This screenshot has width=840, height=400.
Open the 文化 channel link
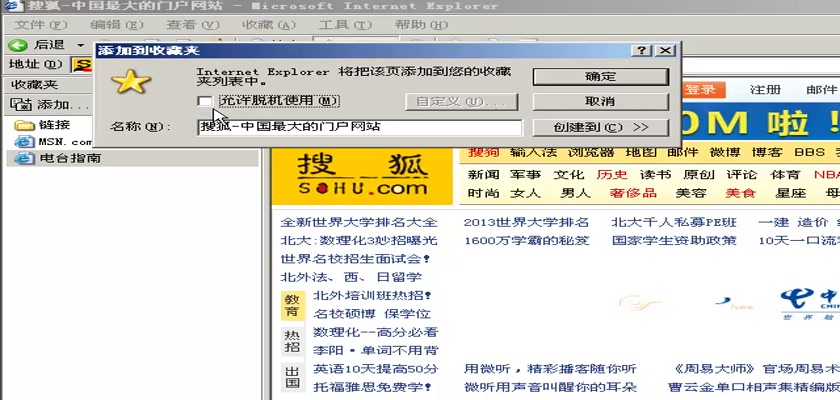click(568, 175)
